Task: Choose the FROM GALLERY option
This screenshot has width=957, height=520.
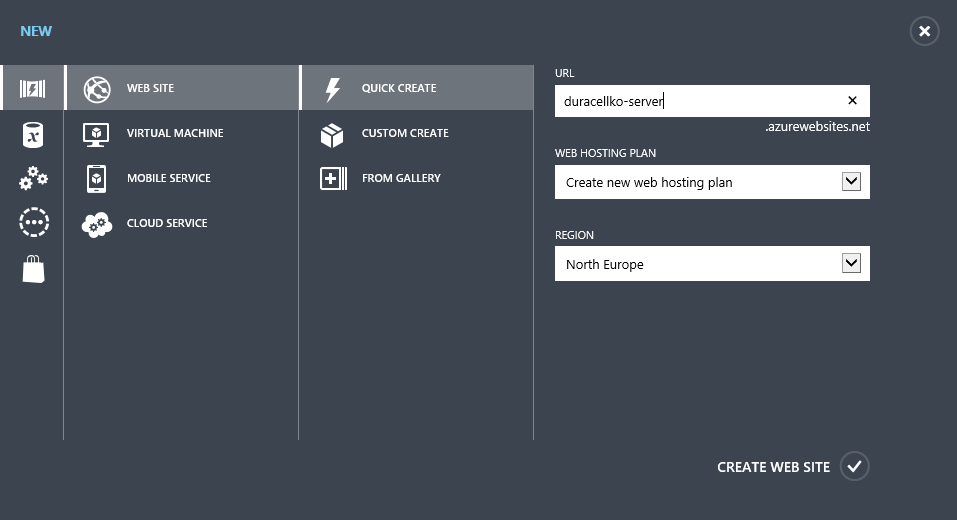Action: point(417,178)
